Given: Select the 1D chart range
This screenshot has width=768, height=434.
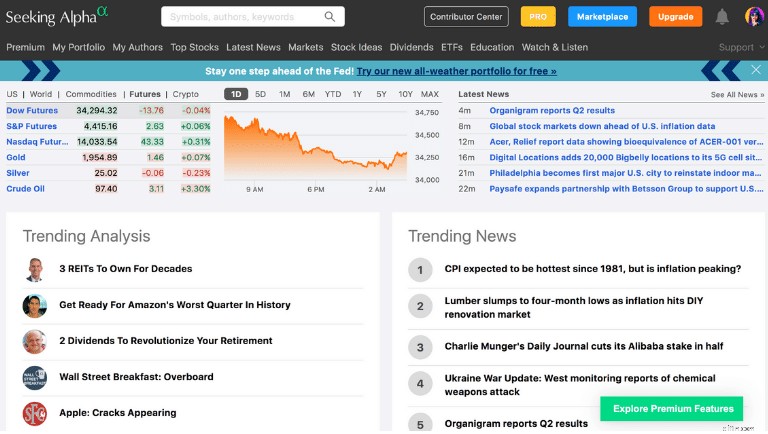Looking at the screenshot, I should coord(236,94).
